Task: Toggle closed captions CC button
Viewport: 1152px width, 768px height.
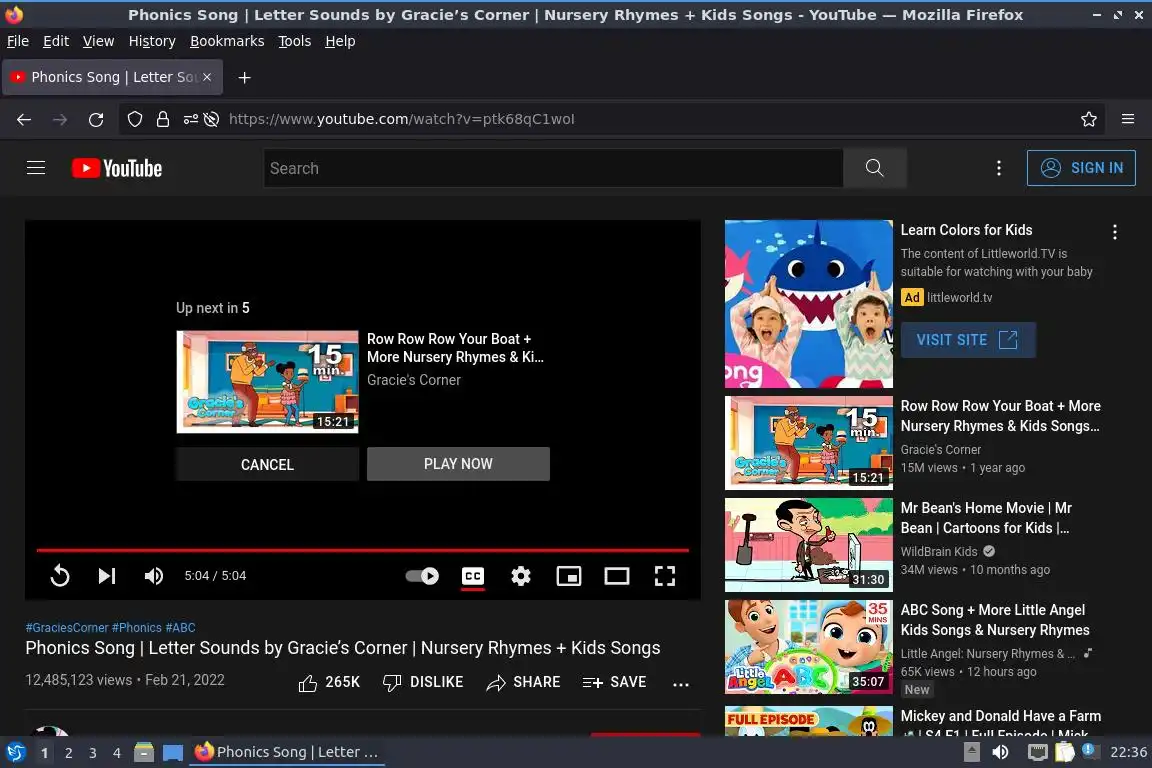Action: coord(473,576)
